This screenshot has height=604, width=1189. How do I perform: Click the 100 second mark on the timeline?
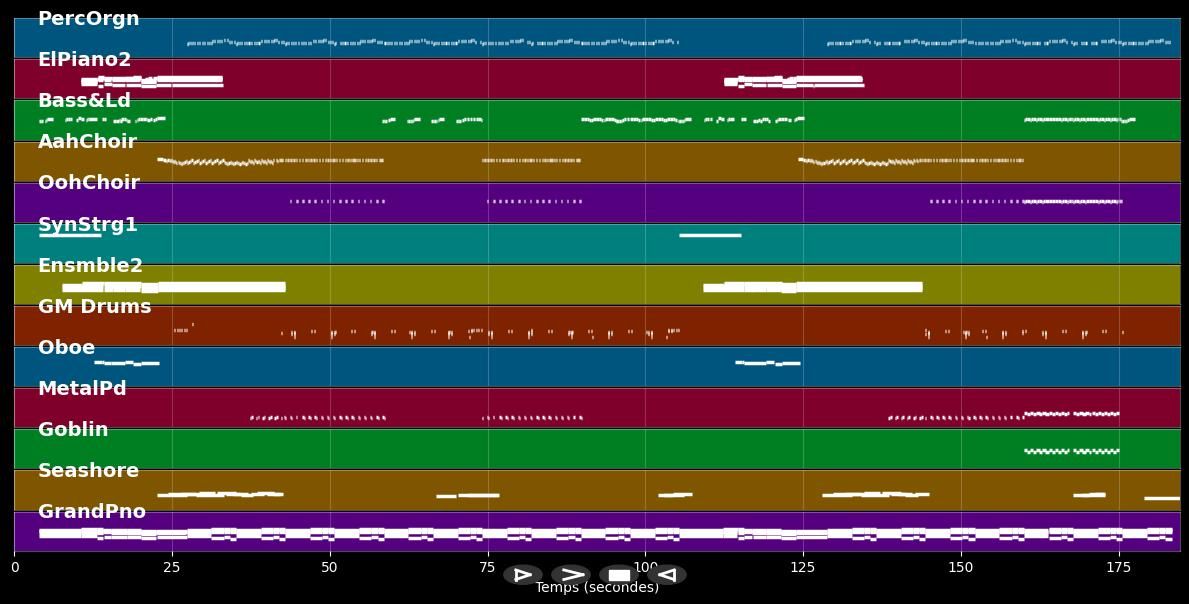tap(645, 567)
